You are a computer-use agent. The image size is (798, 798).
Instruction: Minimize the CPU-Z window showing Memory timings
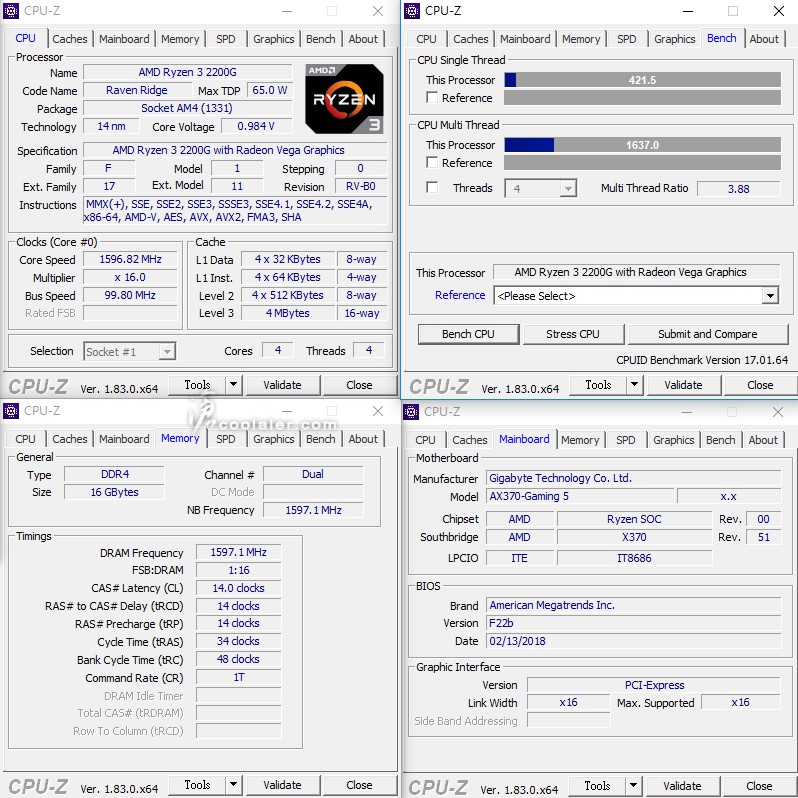(x=287, y=411)
